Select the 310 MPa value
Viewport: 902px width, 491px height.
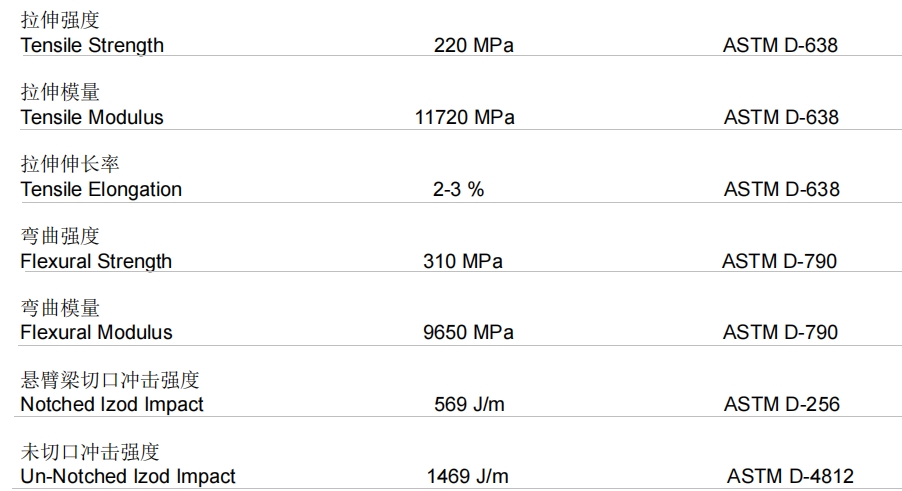tap(463, 261)
